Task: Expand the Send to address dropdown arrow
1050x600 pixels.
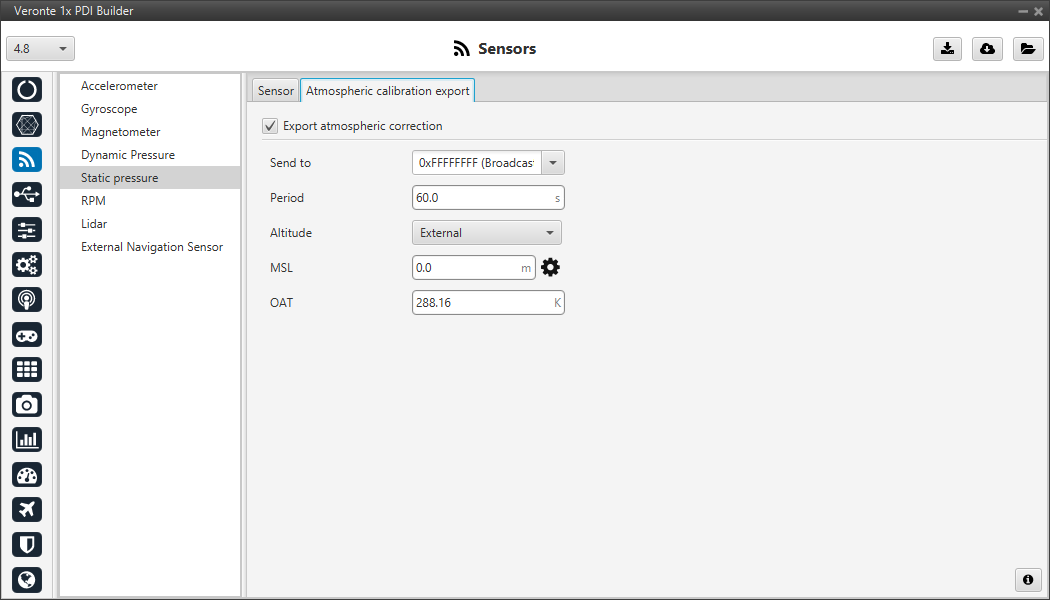Action: pos(552,163)
